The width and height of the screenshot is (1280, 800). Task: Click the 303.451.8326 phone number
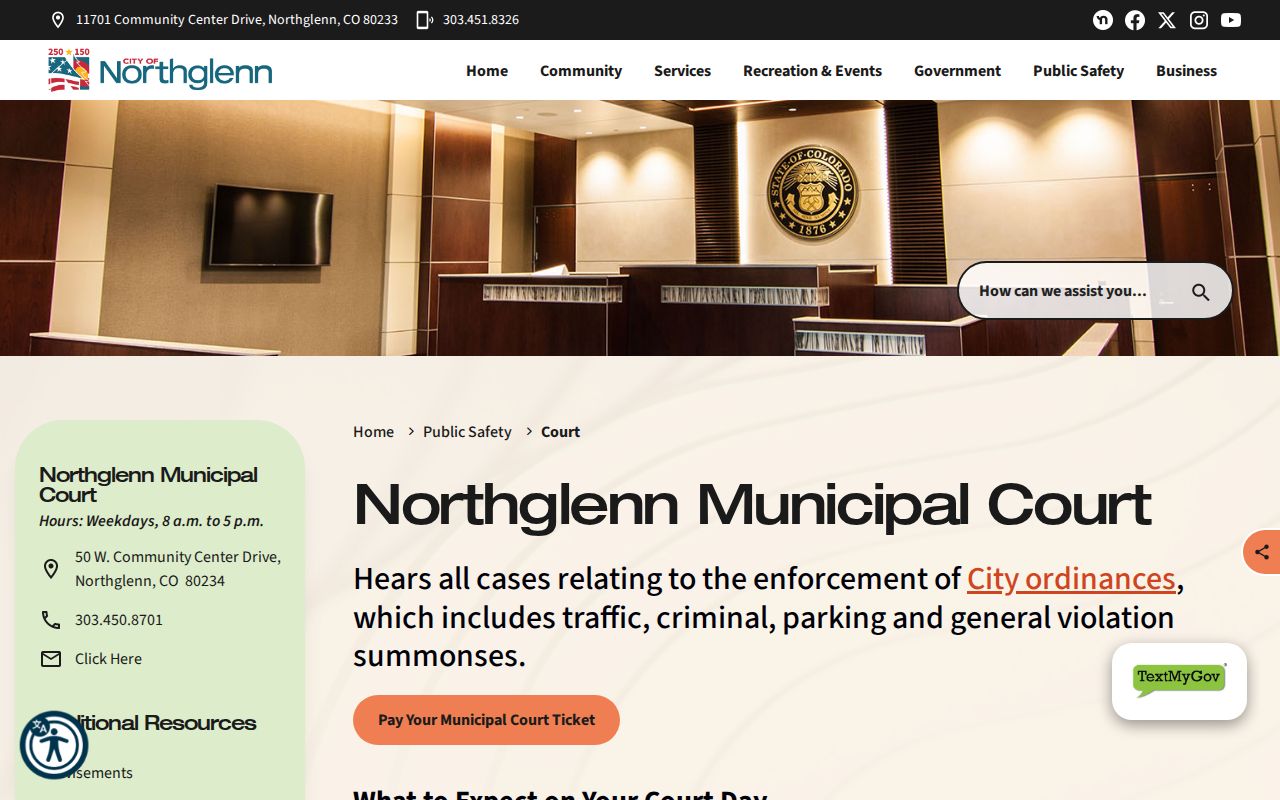tap(481, 20)
